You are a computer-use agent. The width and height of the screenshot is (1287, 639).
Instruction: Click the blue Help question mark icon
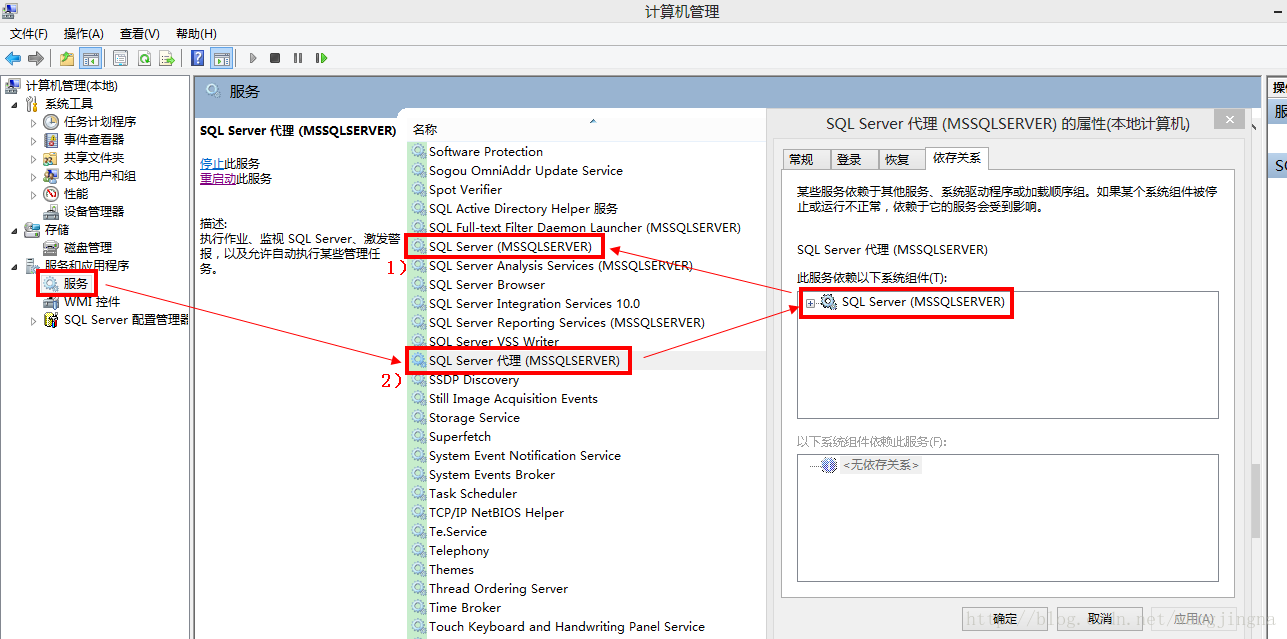(198, 58)
